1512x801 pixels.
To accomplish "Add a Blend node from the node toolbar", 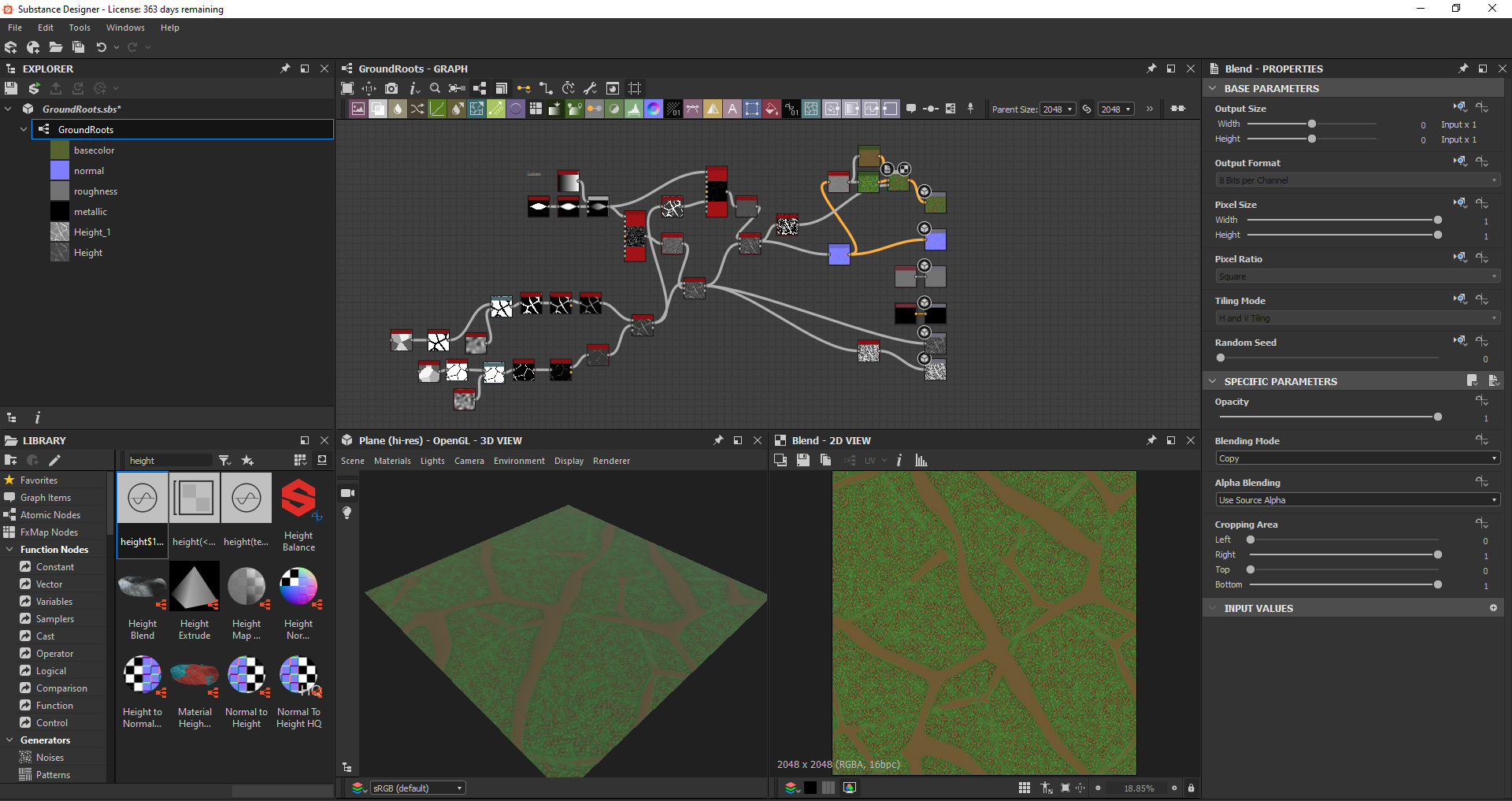I will [378, 109].
